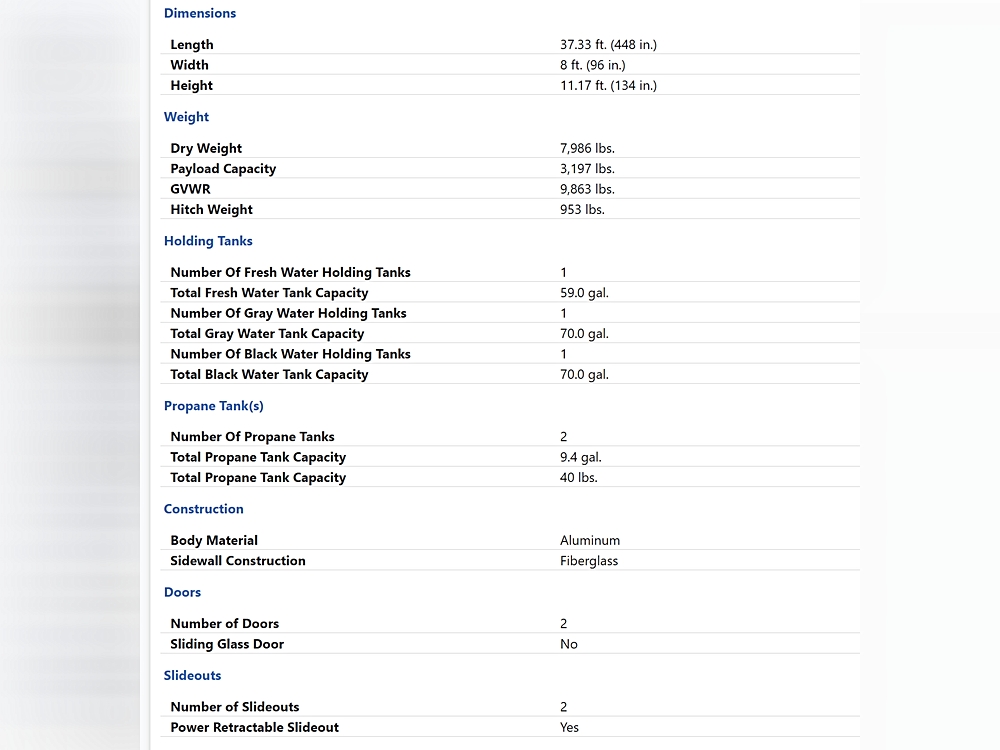The width and height of the screenshot is (1000, 750).
Task: Select the 37.33 ft. length value
Action: (x=608, y=45)
